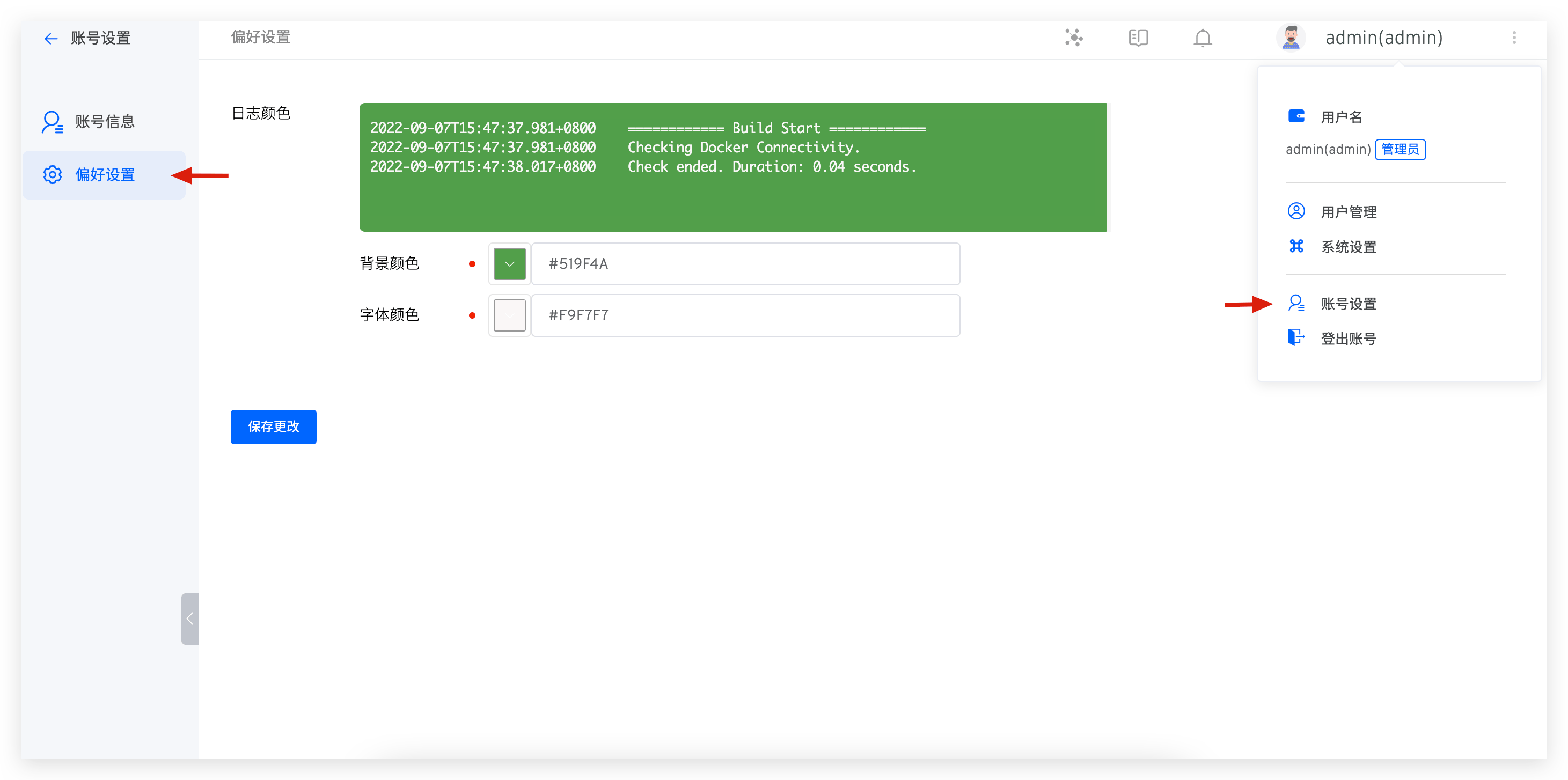The height and width of the screenshot is (780, 1568).
Task: Click the background color hex input field
Action: [x=745, y=264]
